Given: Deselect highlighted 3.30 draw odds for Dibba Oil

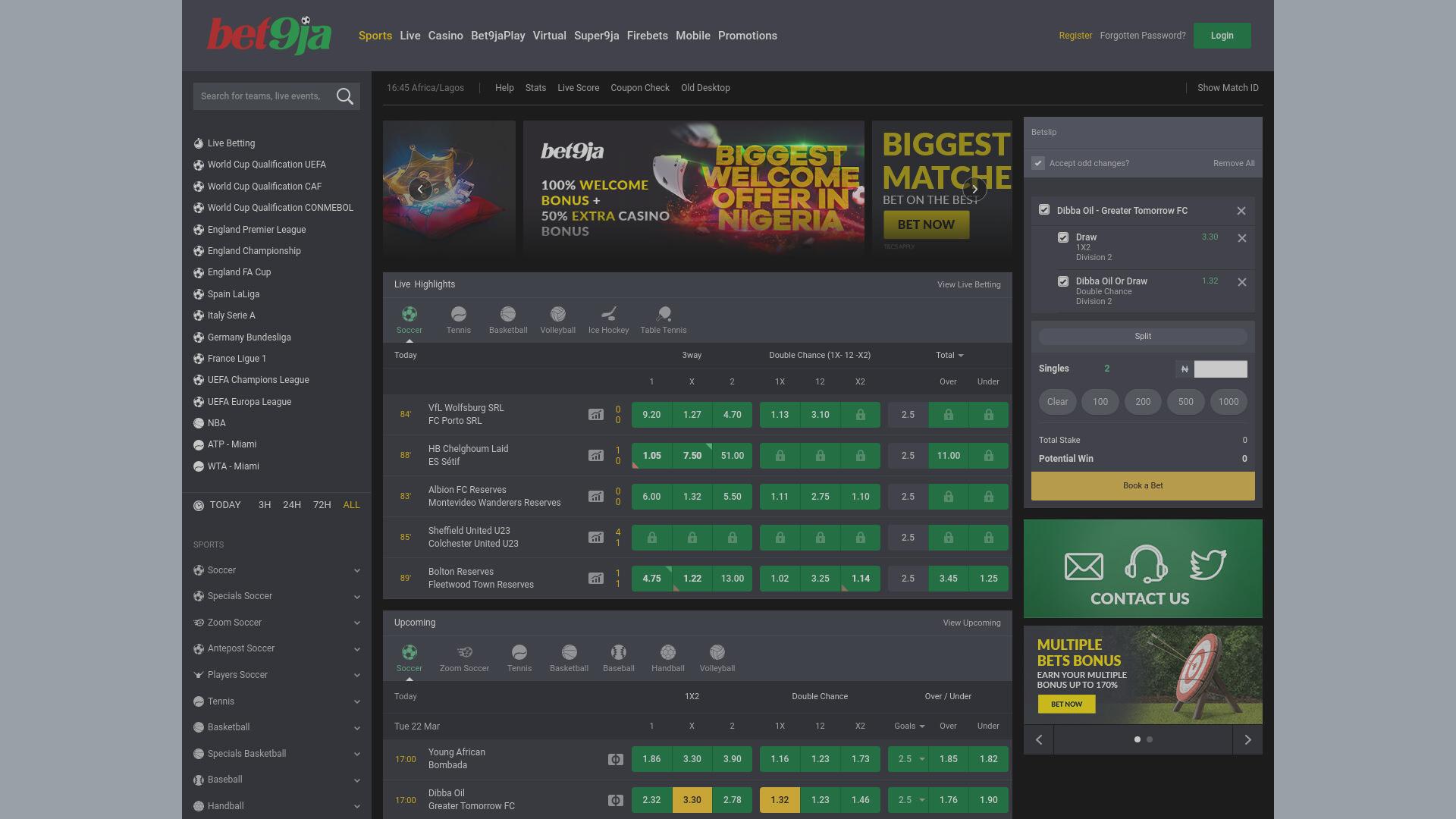Looking at the screenshot, I should coord(692,800).
